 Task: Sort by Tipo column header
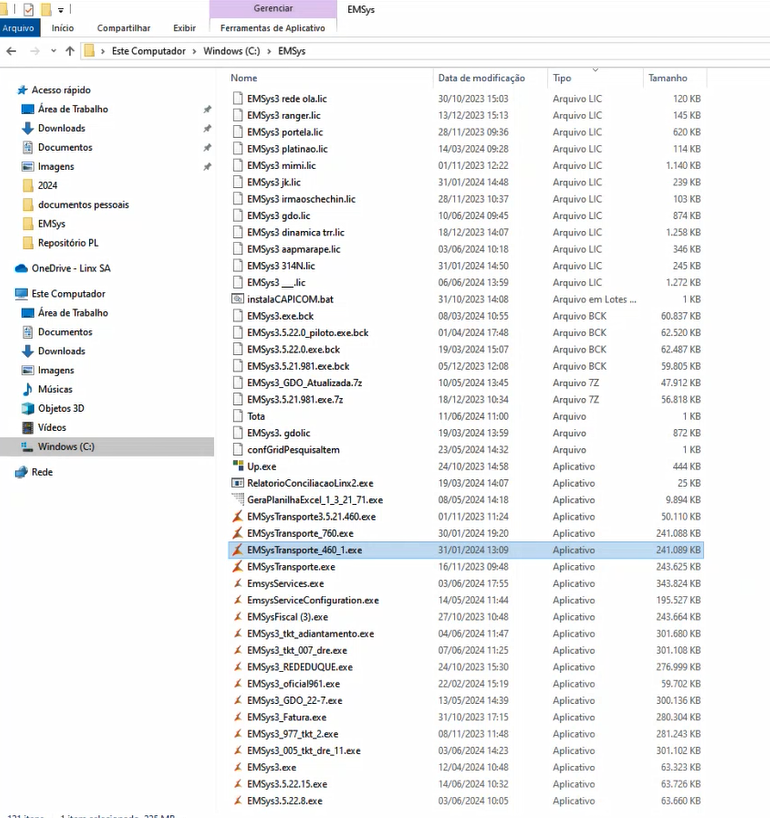pos(562,78)
